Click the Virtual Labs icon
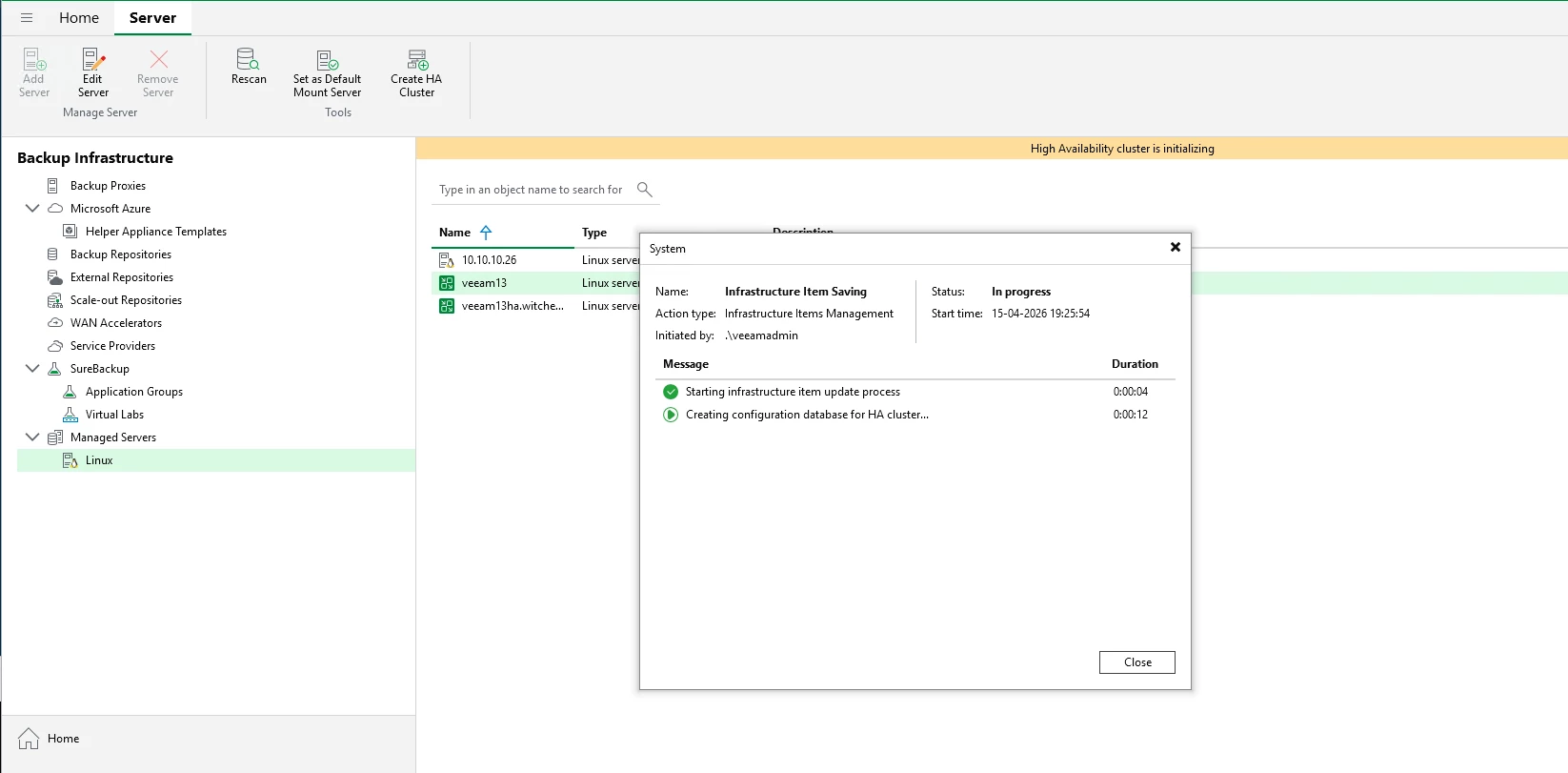 pyautogui.click(x=70, y=415)
